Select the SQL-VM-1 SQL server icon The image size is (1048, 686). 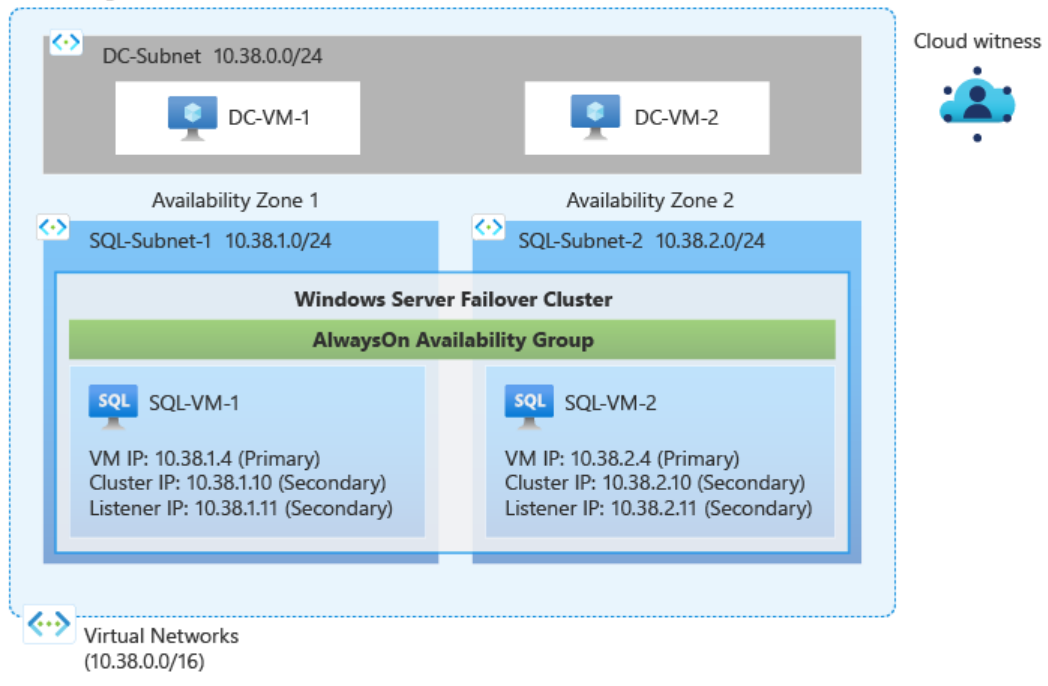pyautogui.click(x=113, y=407)
